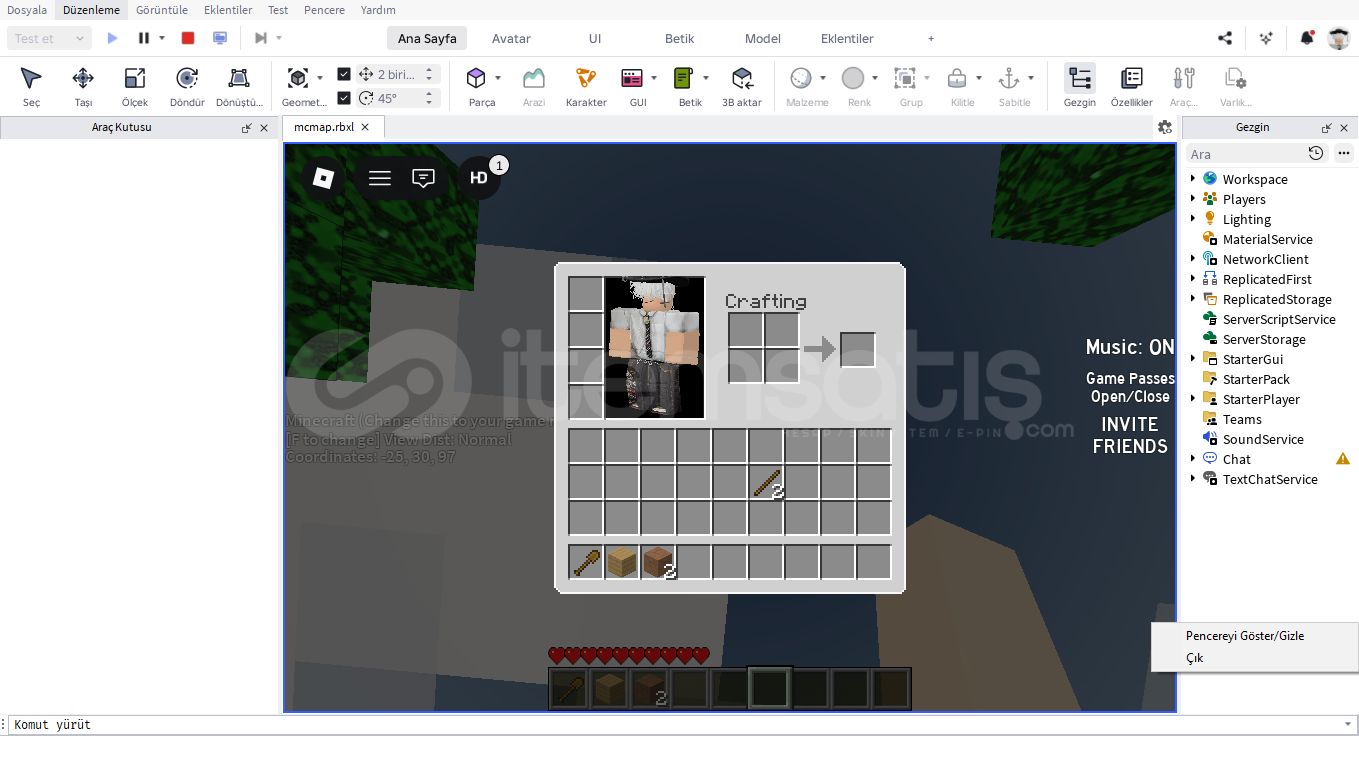Expand the StarterPlayer node

[1193, 399]
